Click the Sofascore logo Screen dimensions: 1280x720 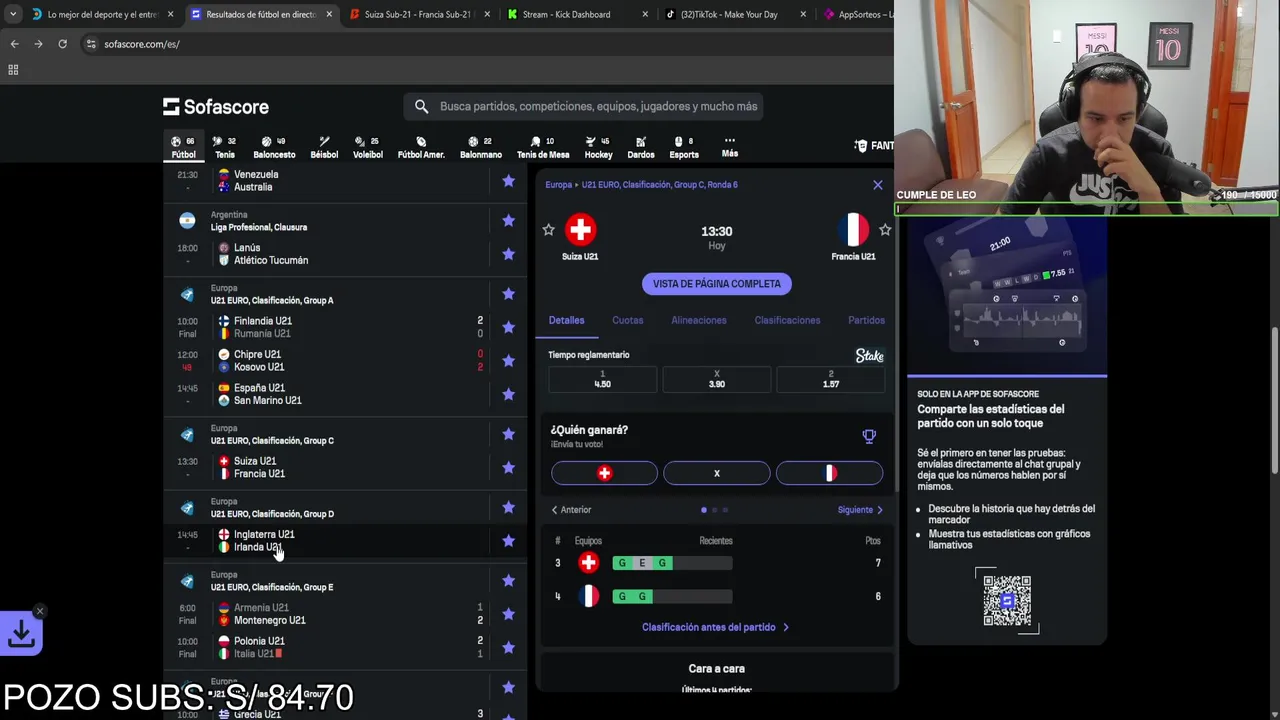tap(216, 106)
